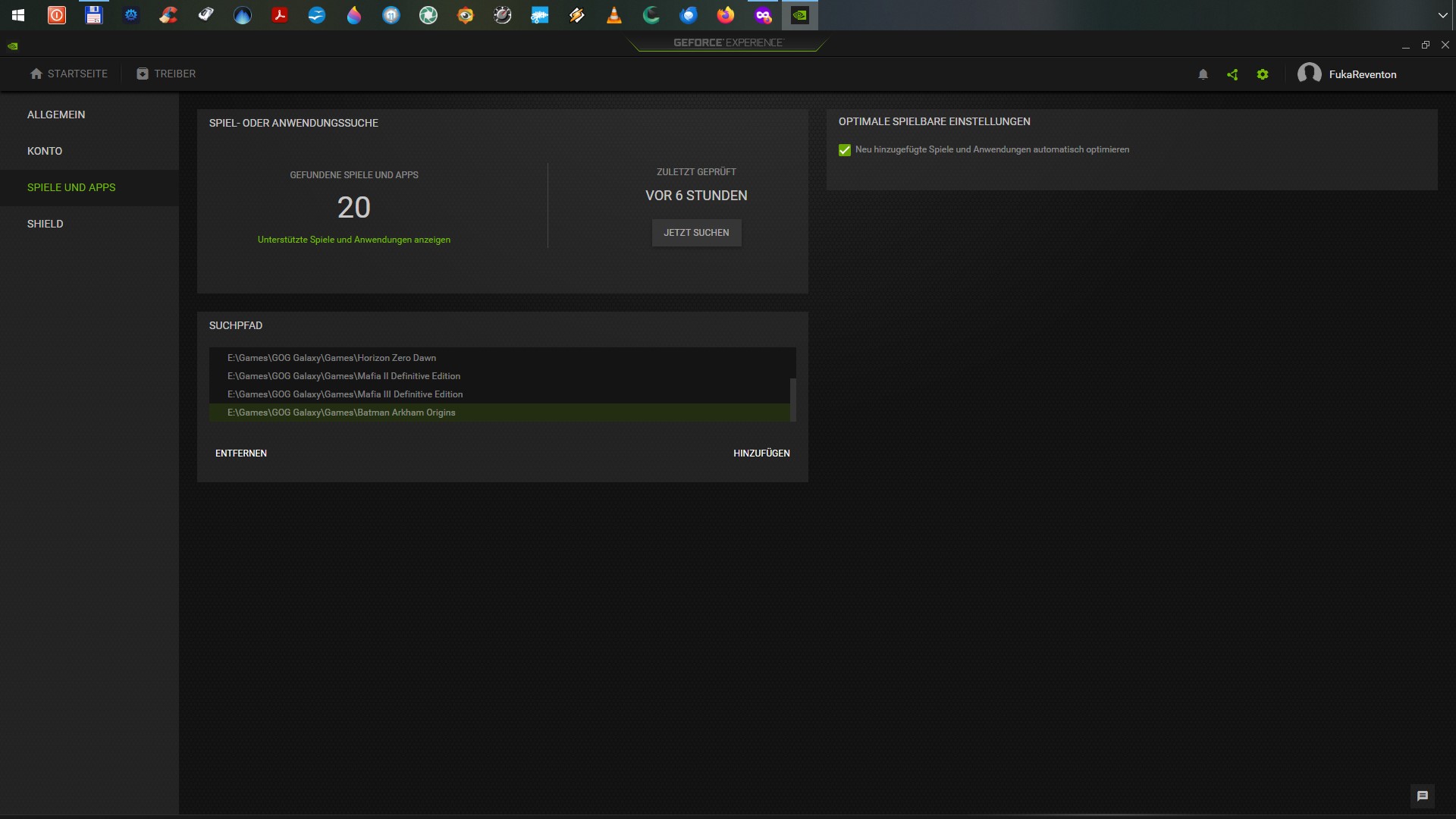Open the OpenOffice seagull icon in taskbar

coord(317,15)
